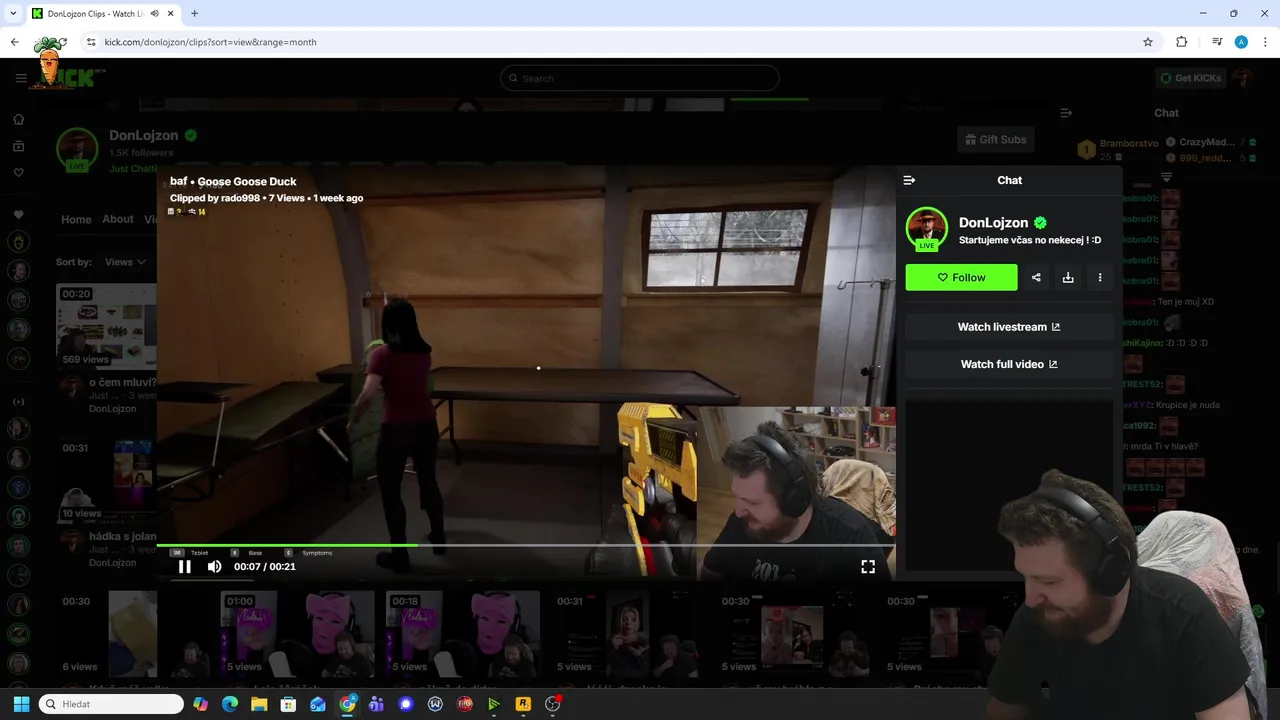Go to Kick home sidebar icon
The image size is (1280, 720).
tap(18, 120)
